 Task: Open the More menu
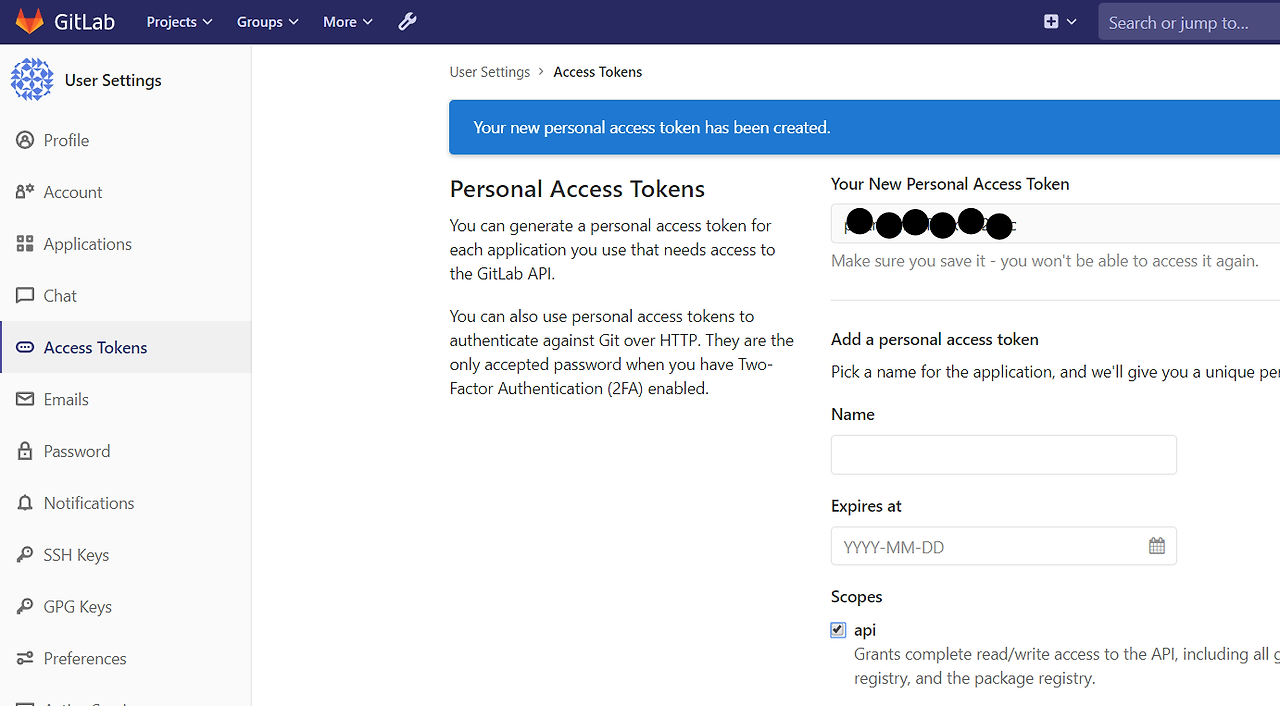point(346,21)
